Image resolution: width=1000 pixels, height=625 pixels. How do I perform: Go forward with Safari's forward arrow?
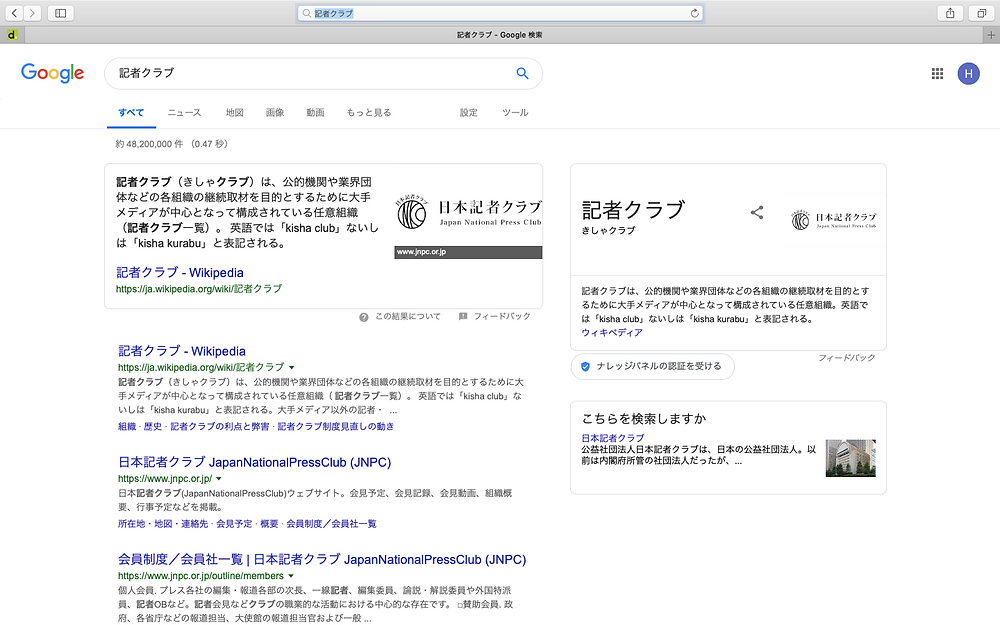pos(32,13)
